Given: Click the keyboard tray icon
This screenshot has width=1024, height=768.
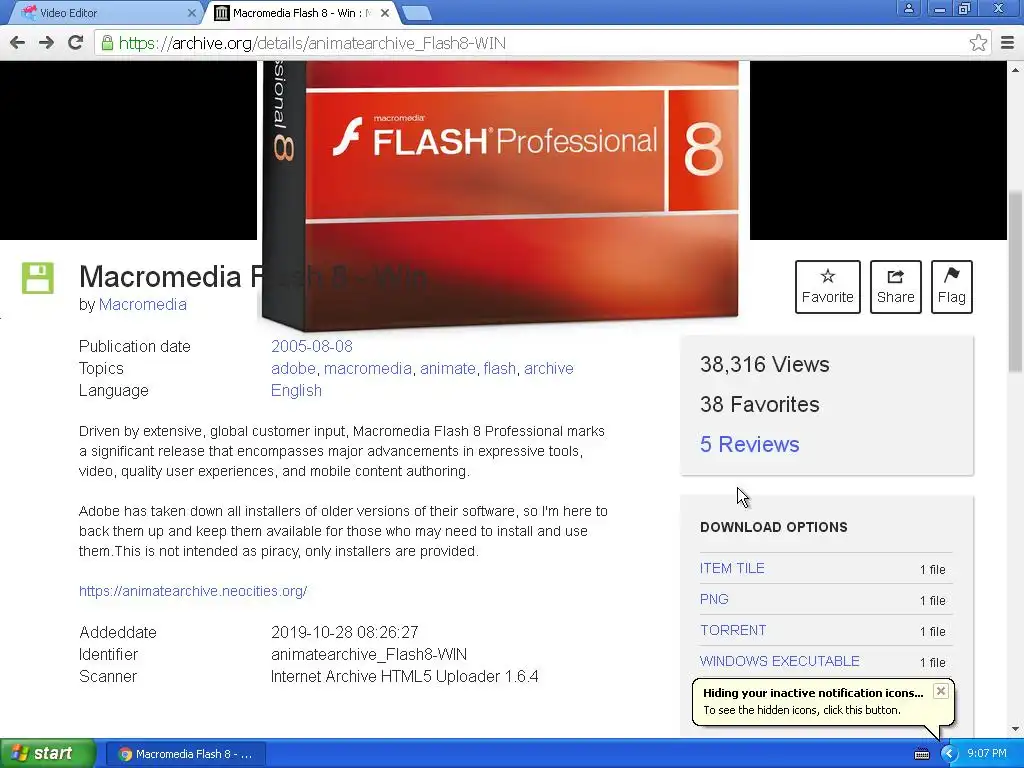Looking at the screenshot, I should [x=921, y=754].
